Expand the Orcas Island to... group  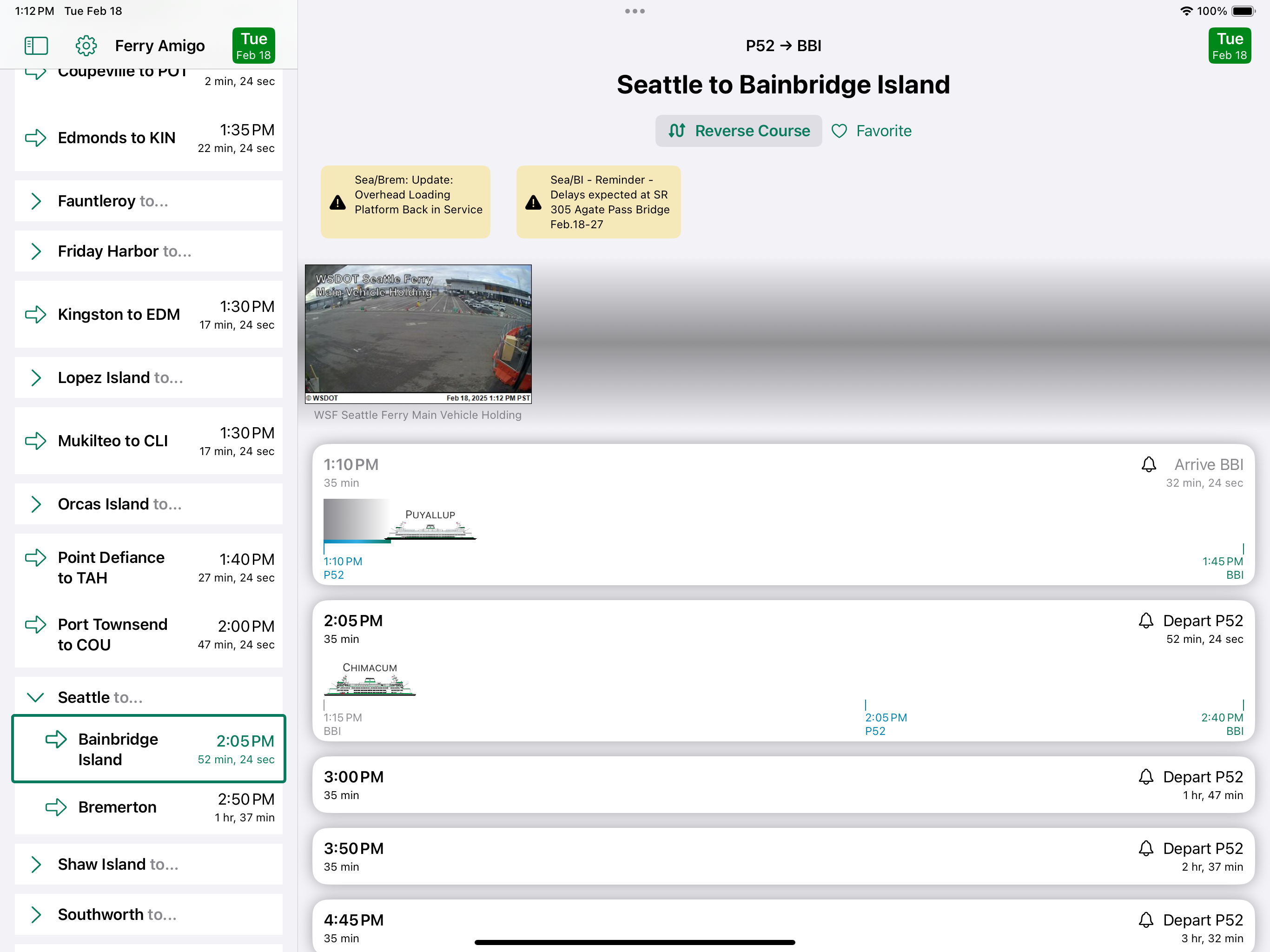(x=149, y=503)
